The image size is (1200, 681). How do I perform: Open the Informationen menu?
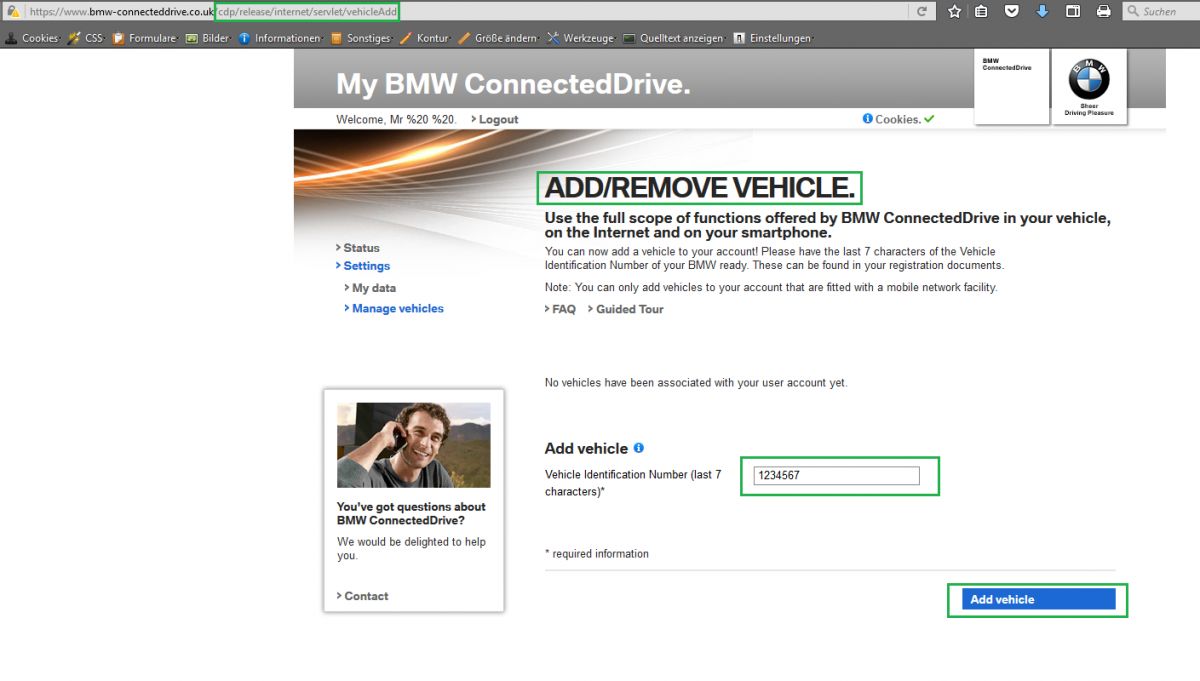(x=281, y=38)
